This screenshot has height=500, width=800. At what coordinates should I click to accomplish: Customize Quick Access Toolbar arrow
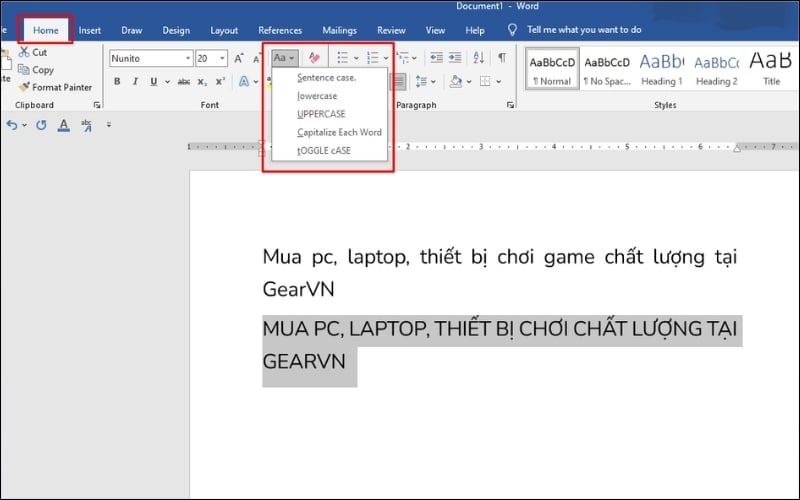[x=108, y=124]
